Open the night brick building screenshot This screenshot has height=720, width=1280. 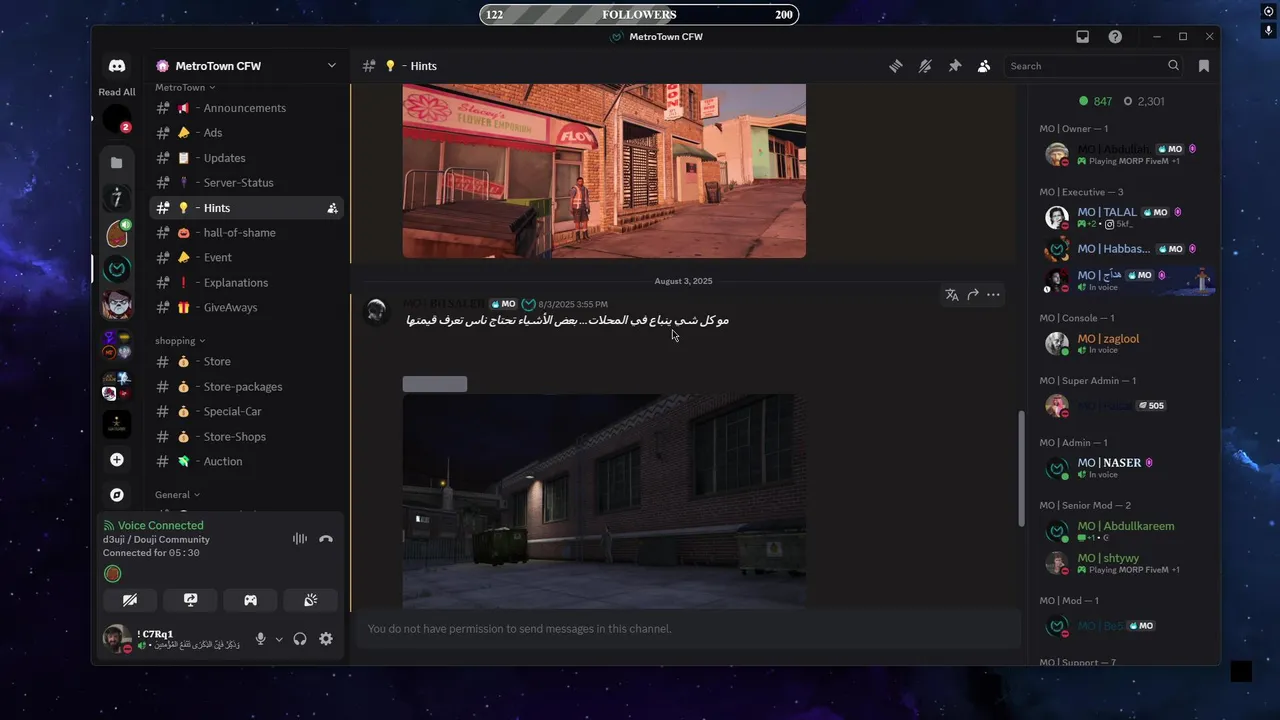tap(604, 501)
